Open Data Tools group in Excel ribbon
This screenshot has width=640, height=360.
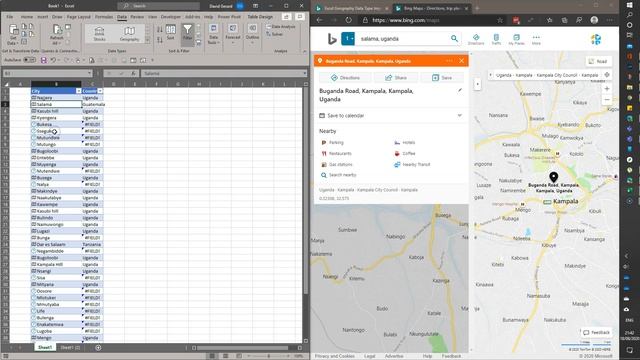[x=213, y=34]
